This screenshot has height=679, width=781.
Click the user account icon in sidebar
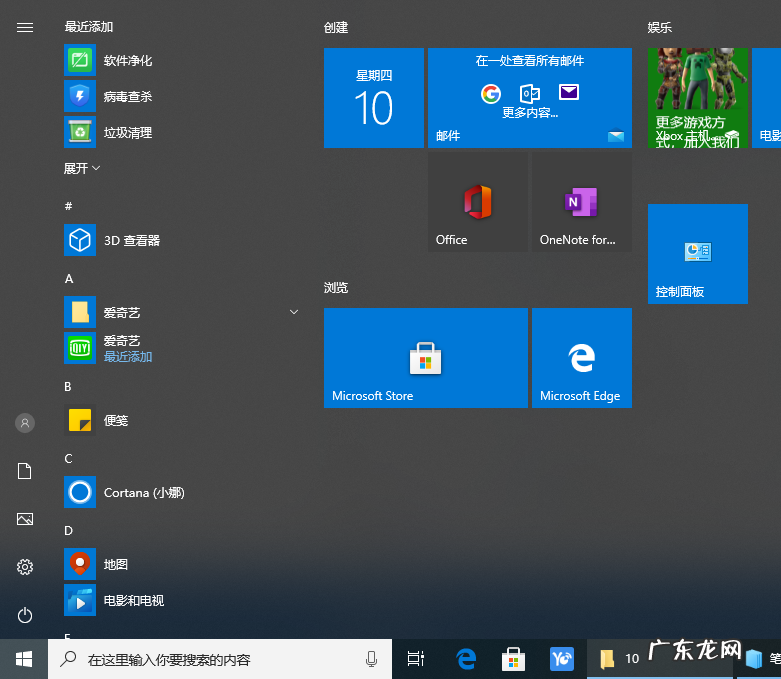point(25,423)
